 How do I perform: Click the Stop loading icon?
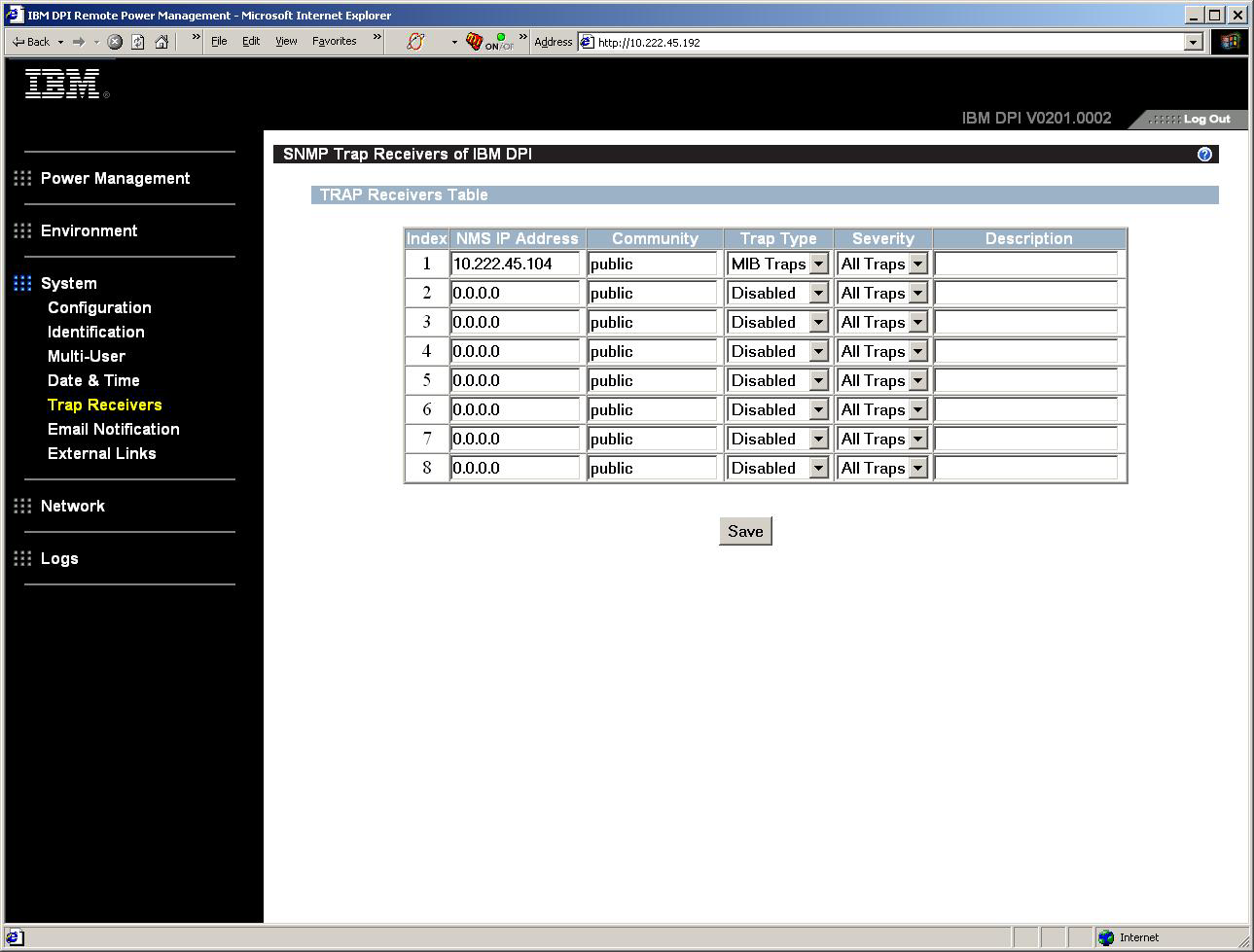pyautogui.click(x=115, y=42)
